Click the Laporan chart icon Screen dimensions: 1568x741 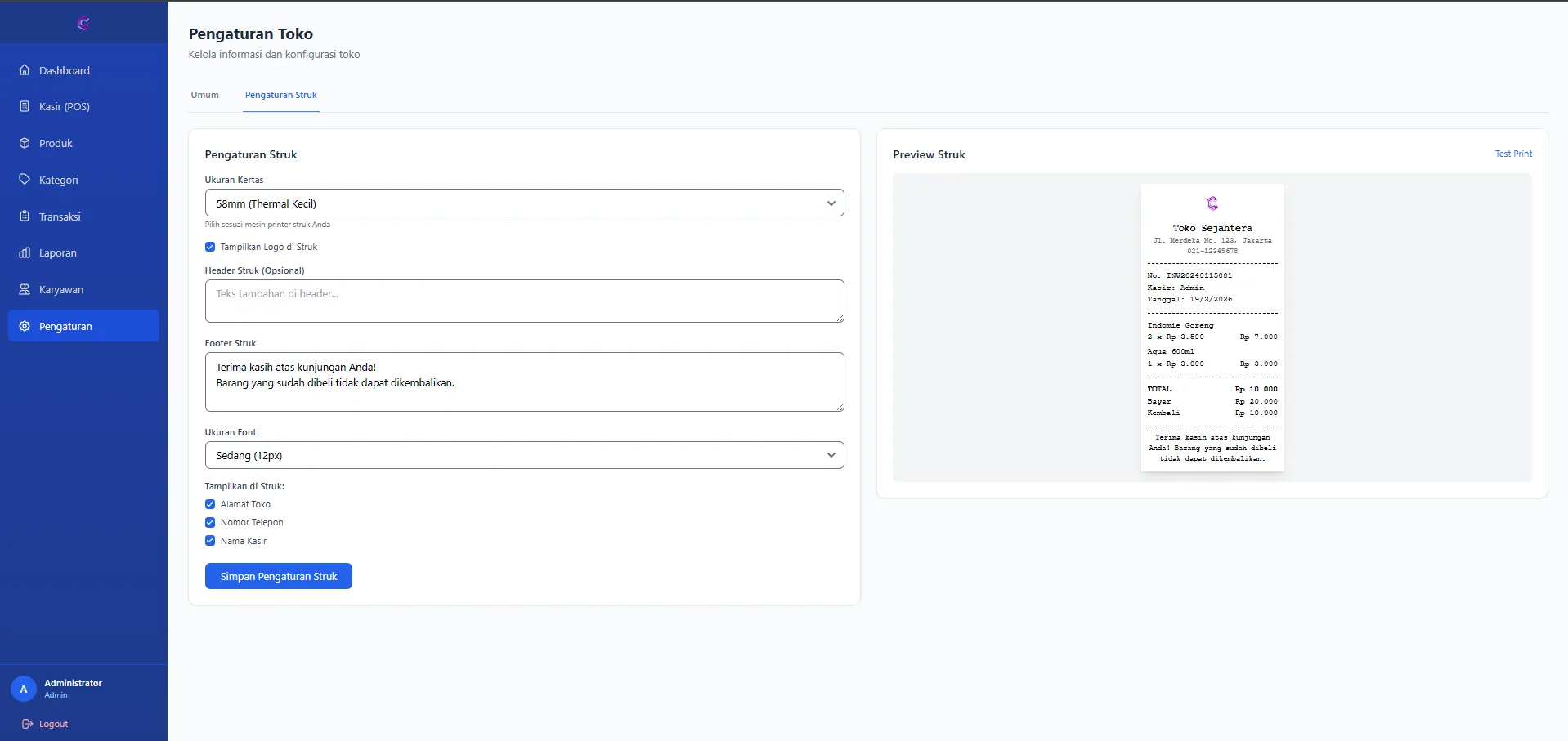coord(25,252)
